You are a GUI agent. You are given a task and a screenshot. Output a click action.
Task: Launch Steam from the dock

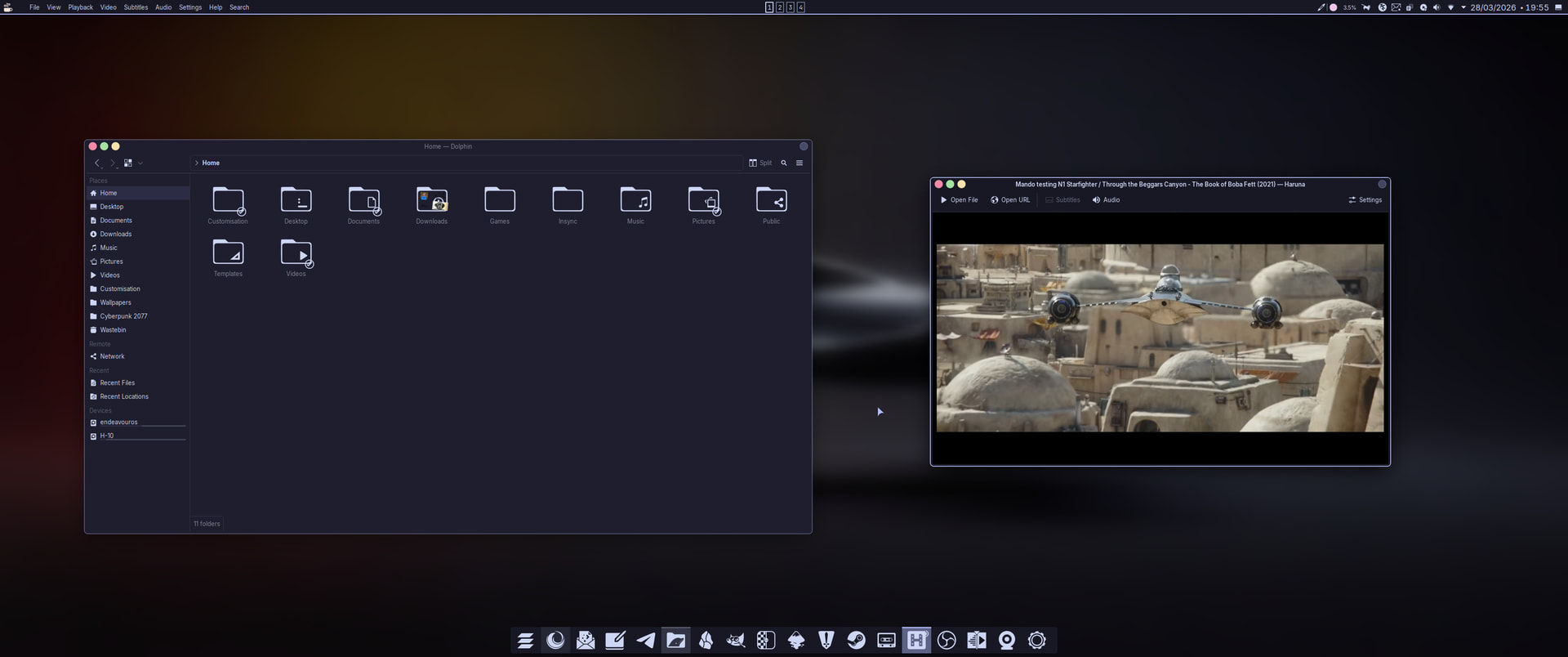(x=856, y=641)
